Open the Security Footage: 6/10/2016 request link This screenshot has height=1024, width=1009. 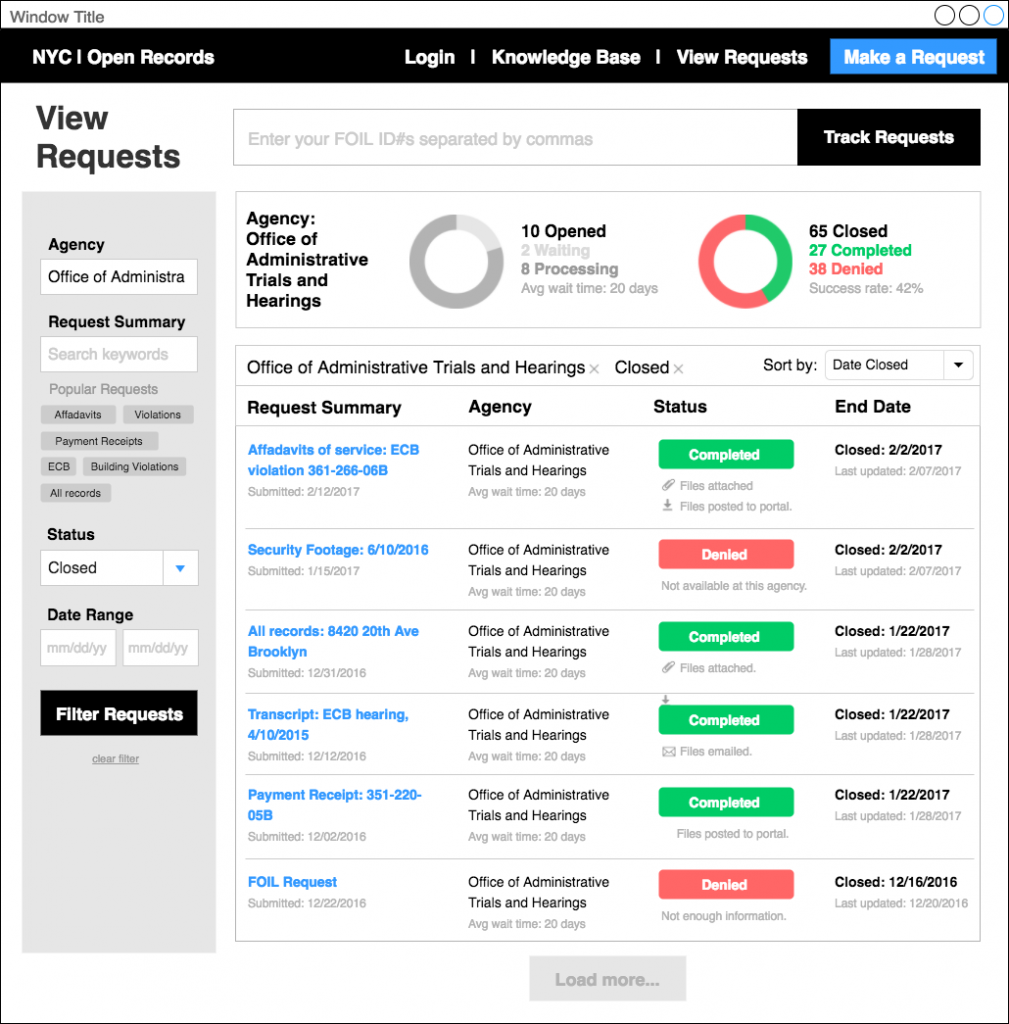[x=337, y=549]
